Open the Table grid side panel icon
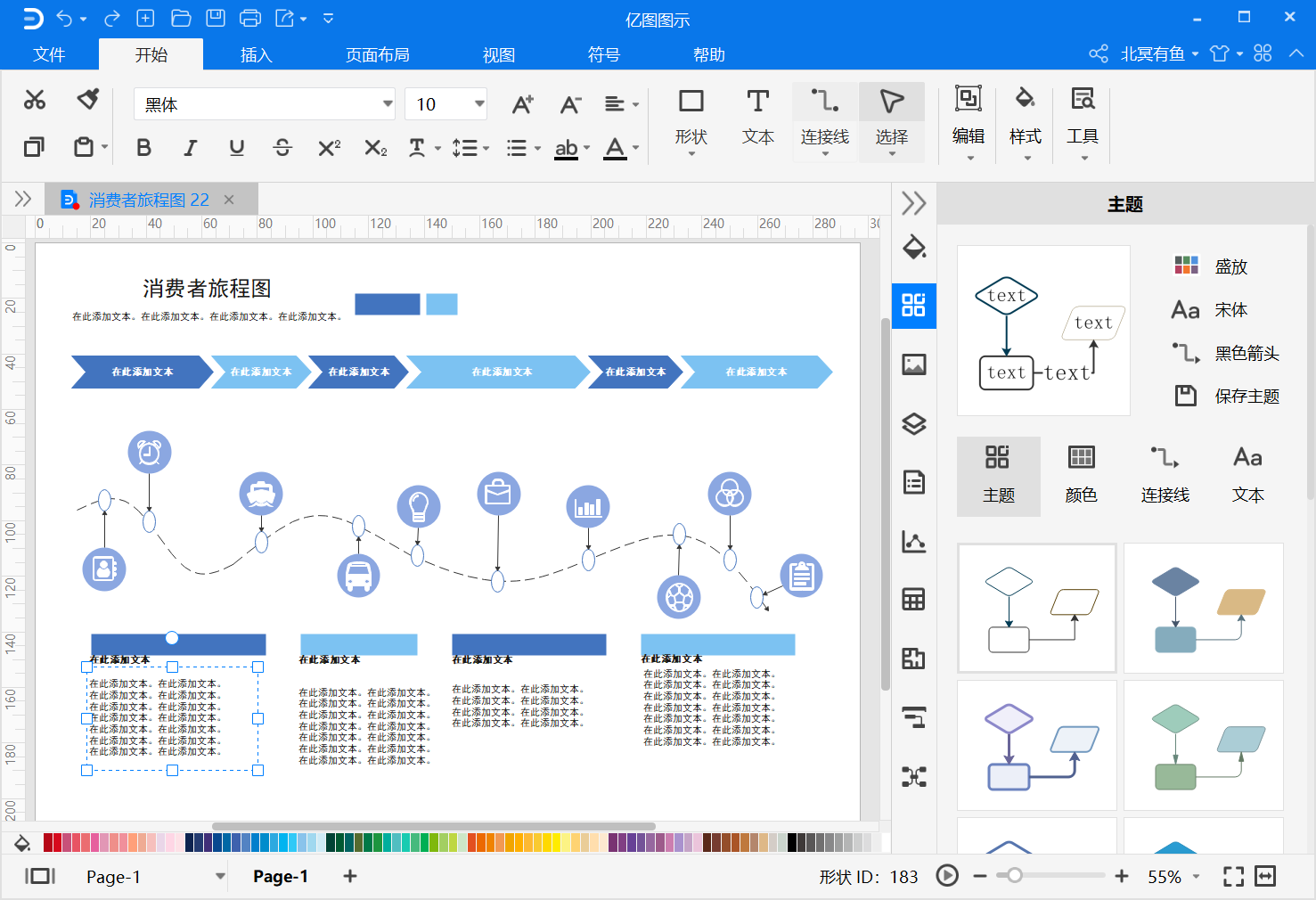Screen dimensions: 1316x900 [x=914, y=600]
